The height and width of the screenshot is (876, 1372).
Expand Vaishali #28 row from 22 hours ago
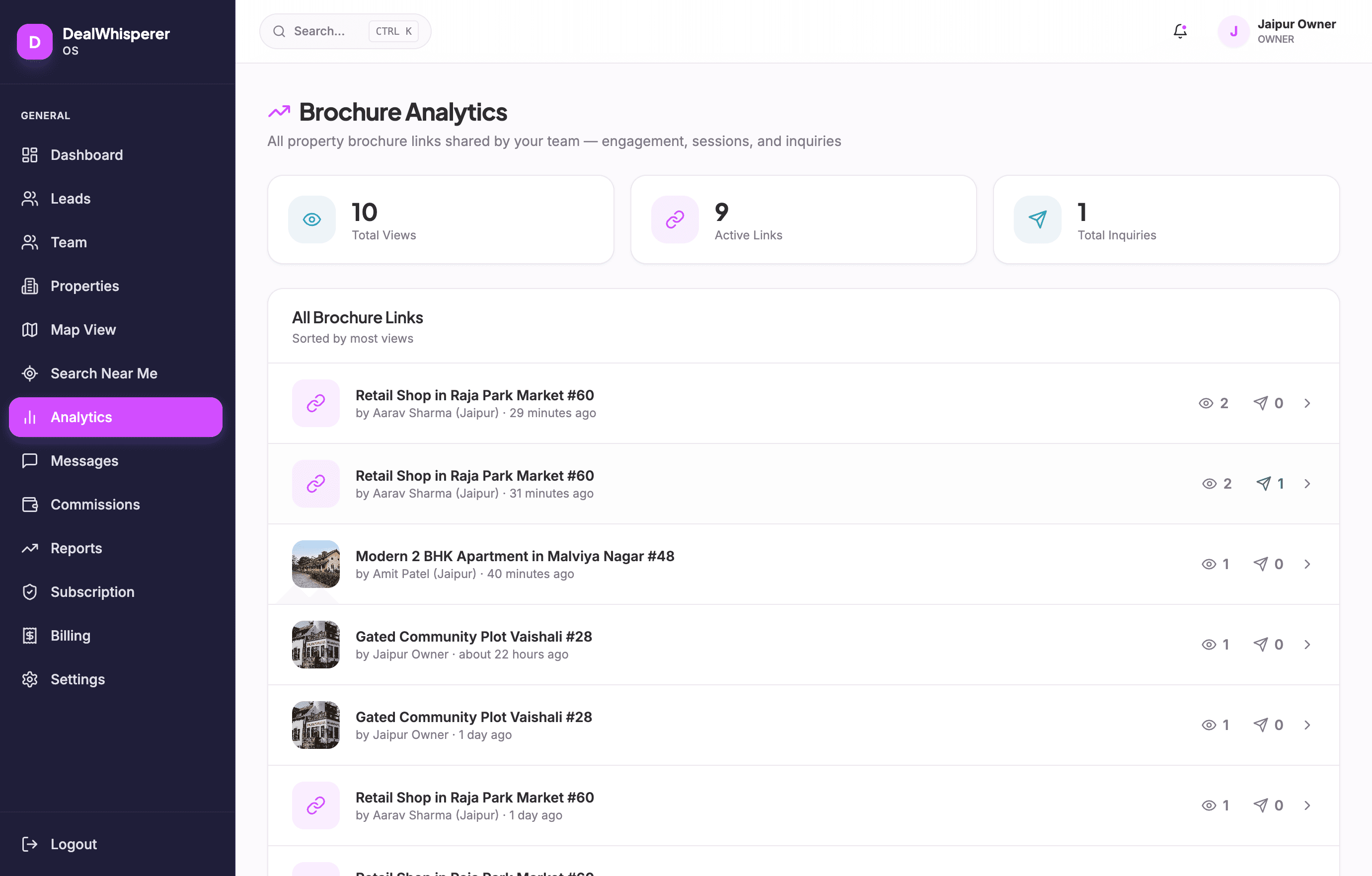point(1307,645)
